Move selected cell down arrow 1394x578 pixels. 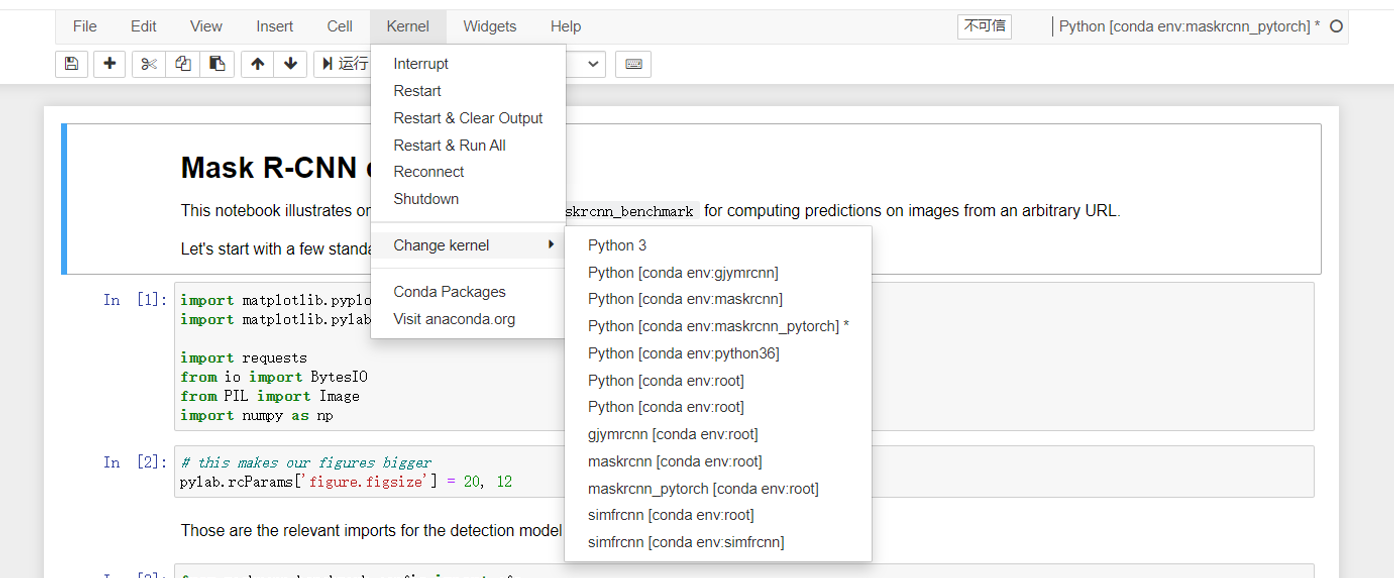pyautogui.click(x=290, y=64)
